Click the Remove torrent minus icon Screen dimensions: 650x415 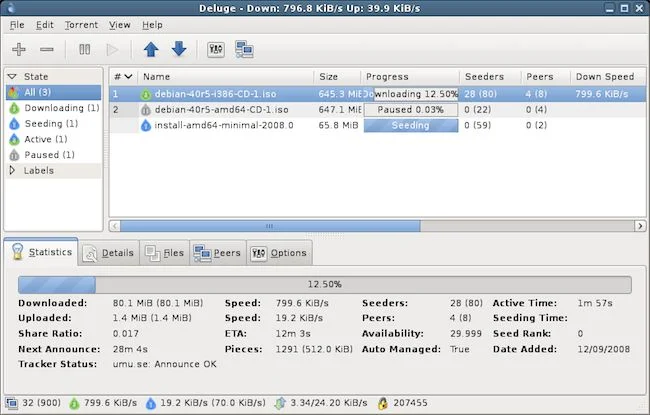47,49
